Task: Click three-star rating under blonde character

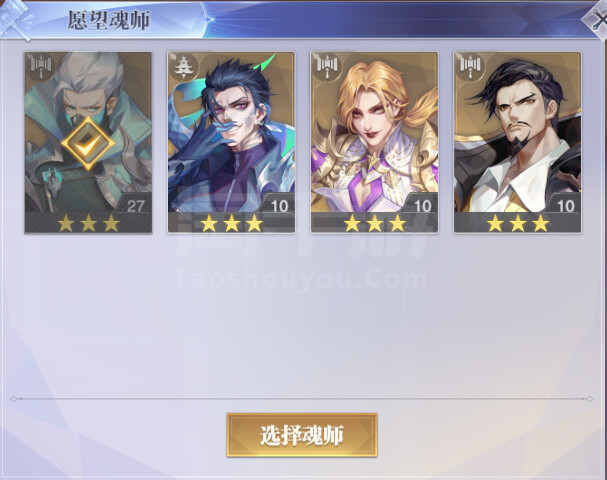Action: click(x=374, y=223)
